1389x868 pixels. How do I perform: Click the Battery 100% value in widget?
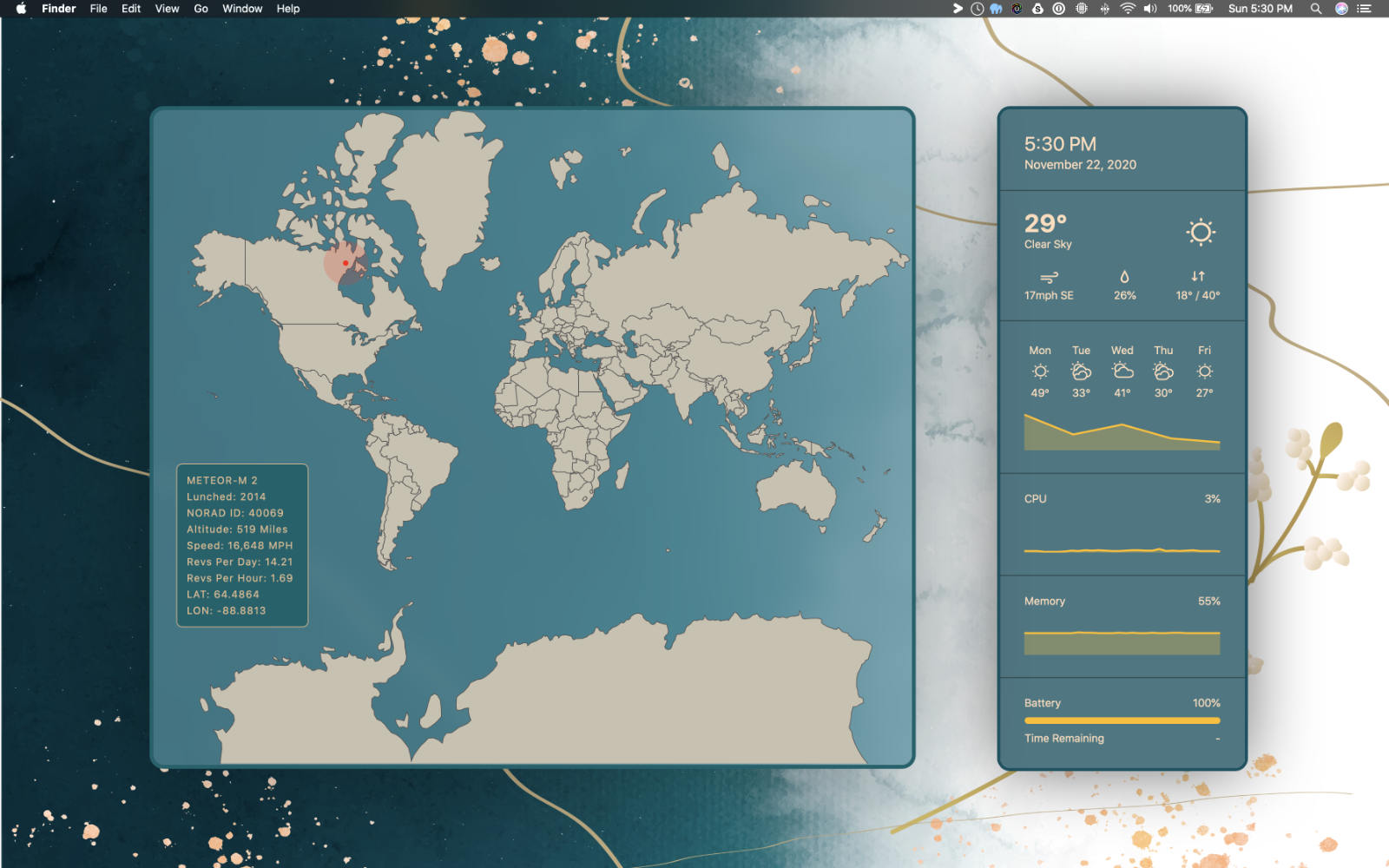click(1206, 703)
